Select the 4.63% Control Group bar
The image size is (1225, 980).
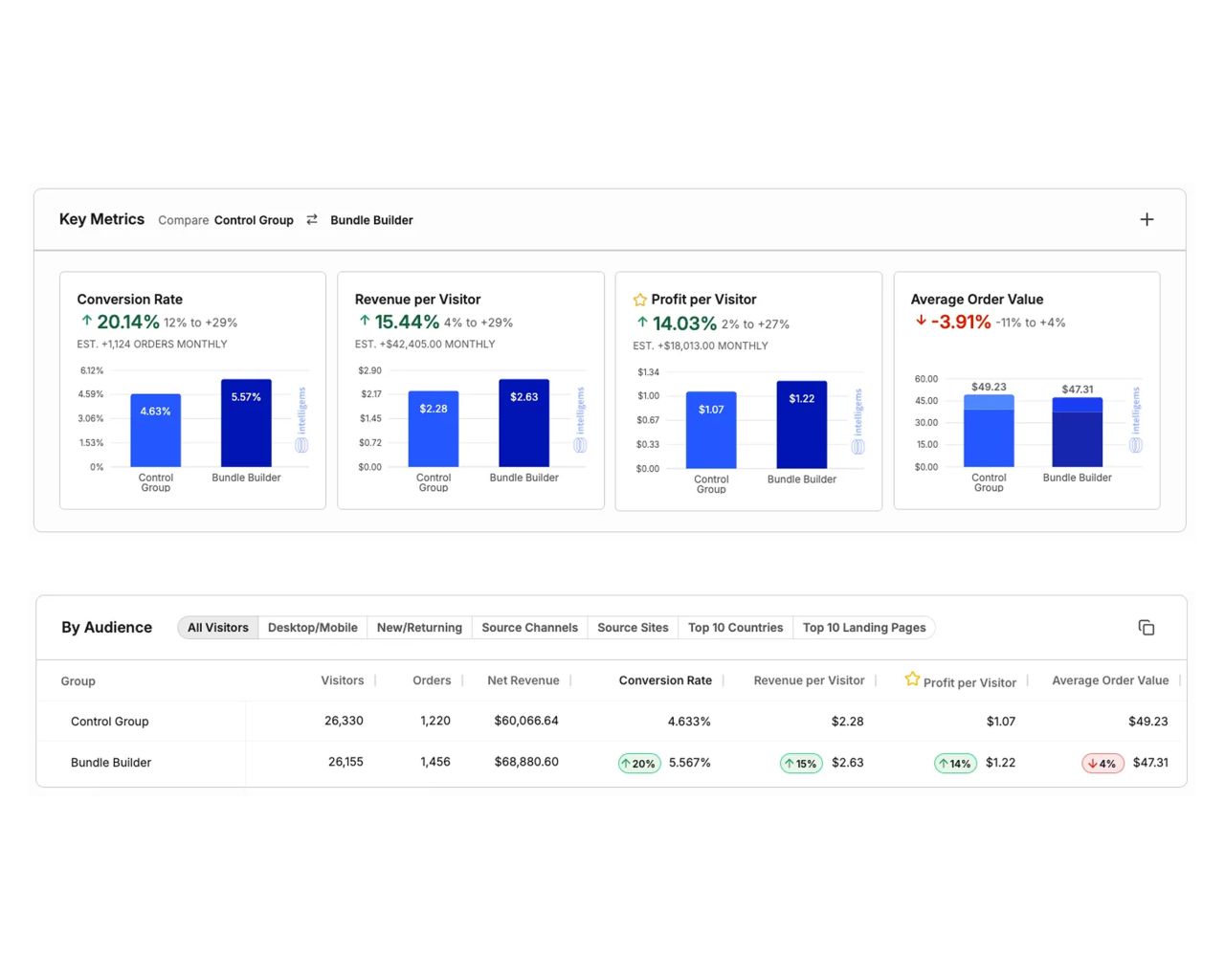(x=155, y=431)
